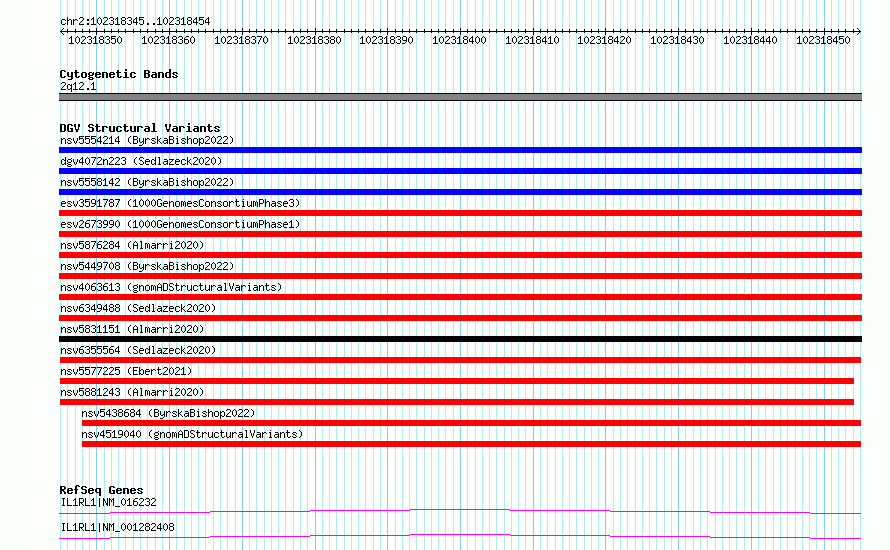This screenshot has width=890, height=550.
Task: Click the red bar under esv2673990
Action: click(460, 234)
